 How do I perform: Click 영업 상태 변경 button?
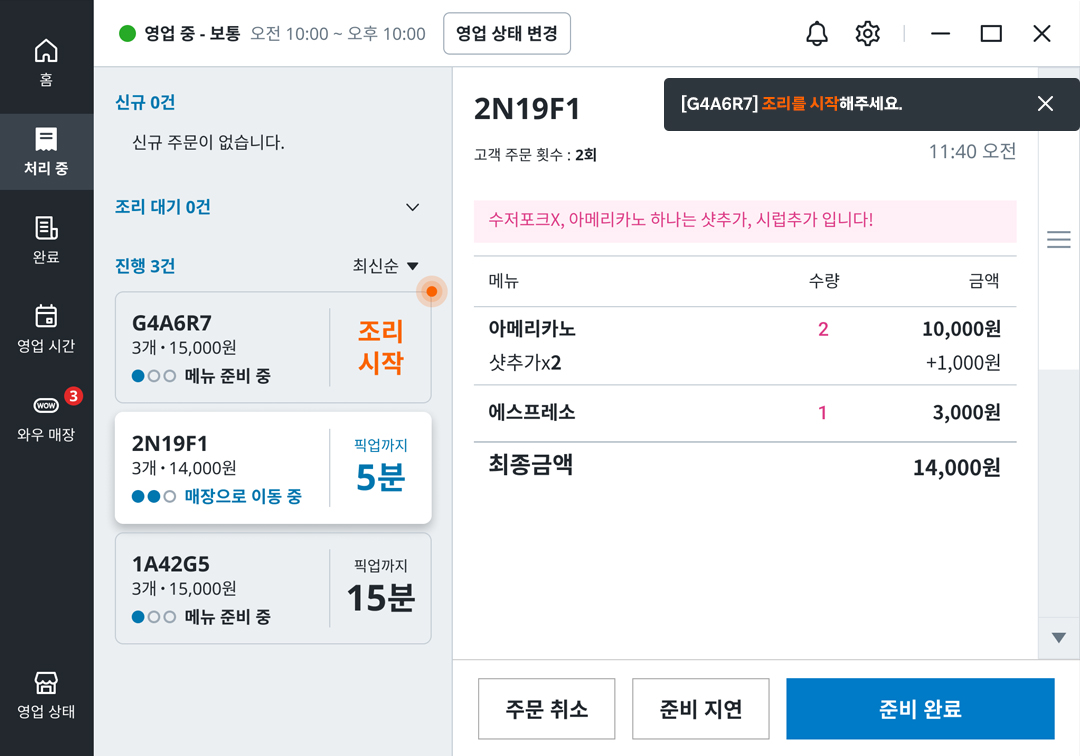click(x=507, y=34)
